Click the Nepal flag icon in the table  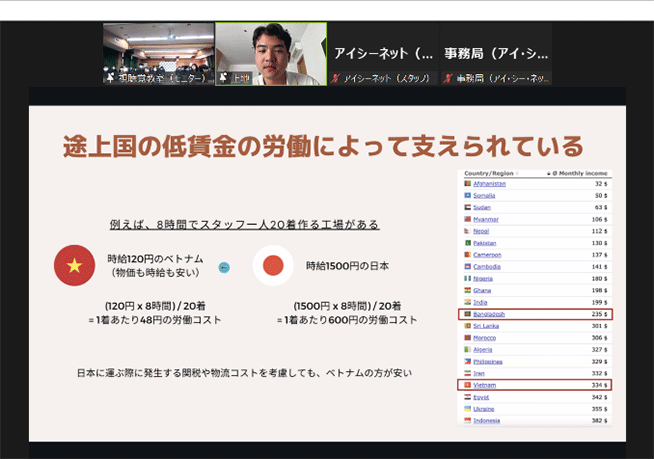pyautogui.click(x=467, y=231)
